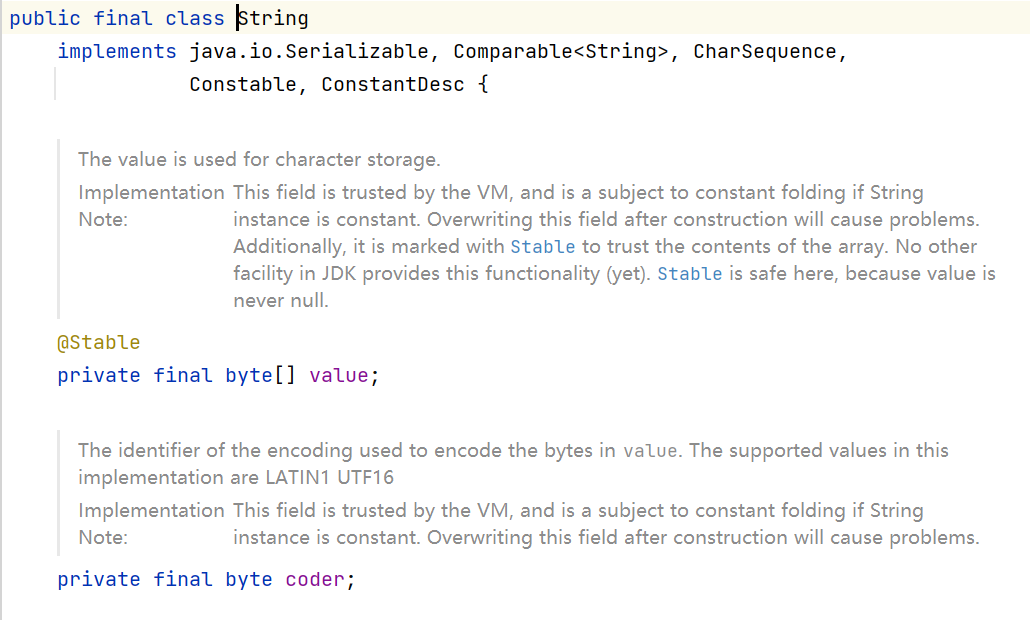Screen dimensions: 1030x620
Task: Click the java.io.Serializable interface name
Action: [315, 52]
